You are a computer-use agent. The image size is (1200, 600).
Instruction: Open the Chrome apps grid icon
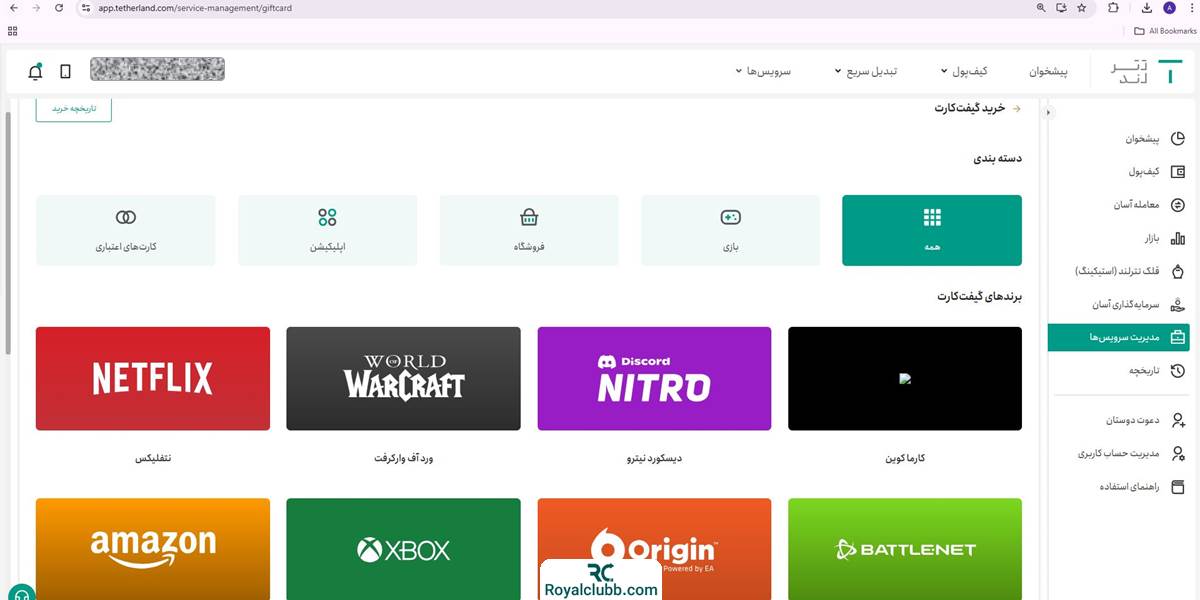coord(12,31)
